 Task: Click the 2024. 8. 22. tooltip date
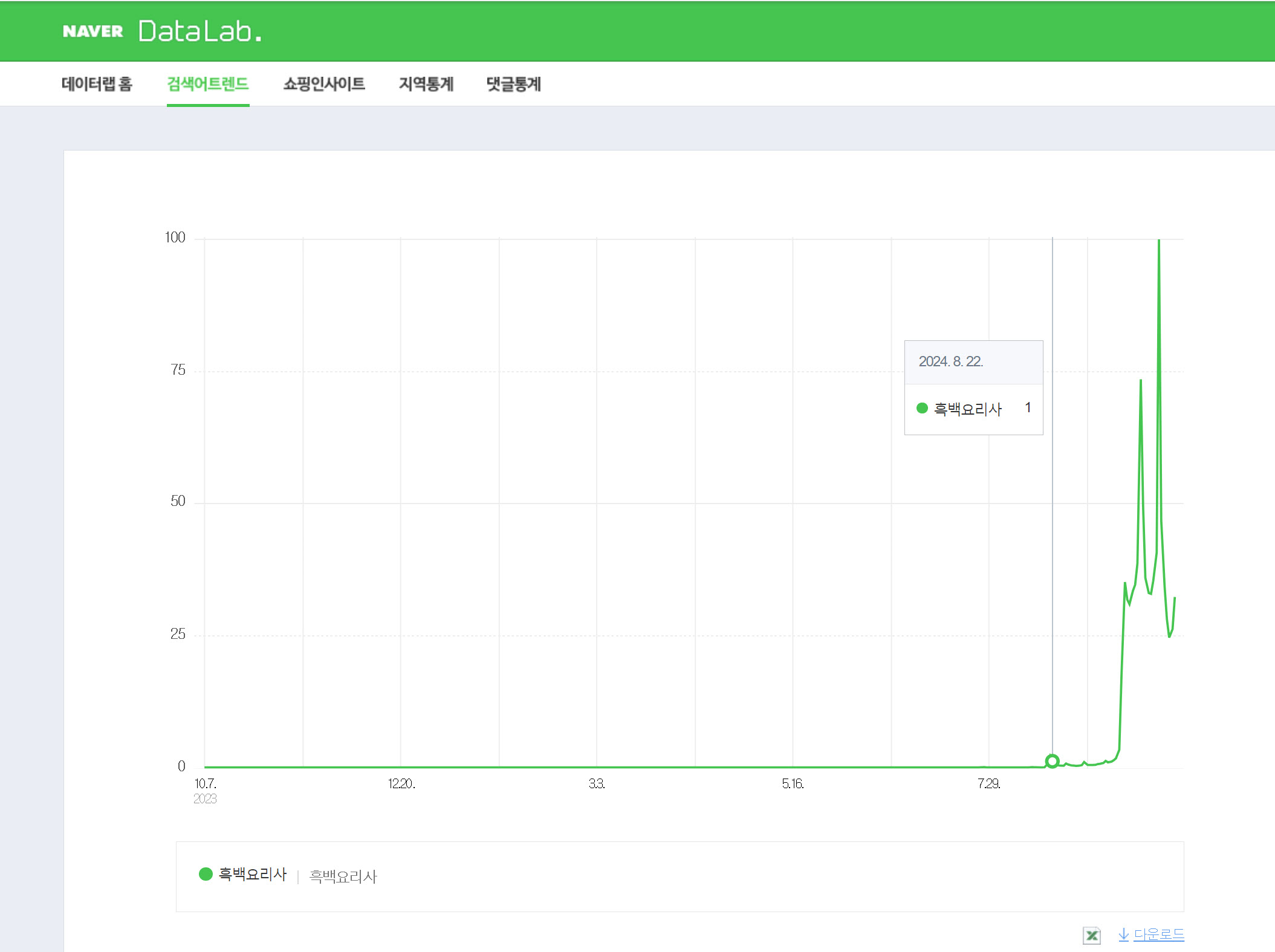950,361
